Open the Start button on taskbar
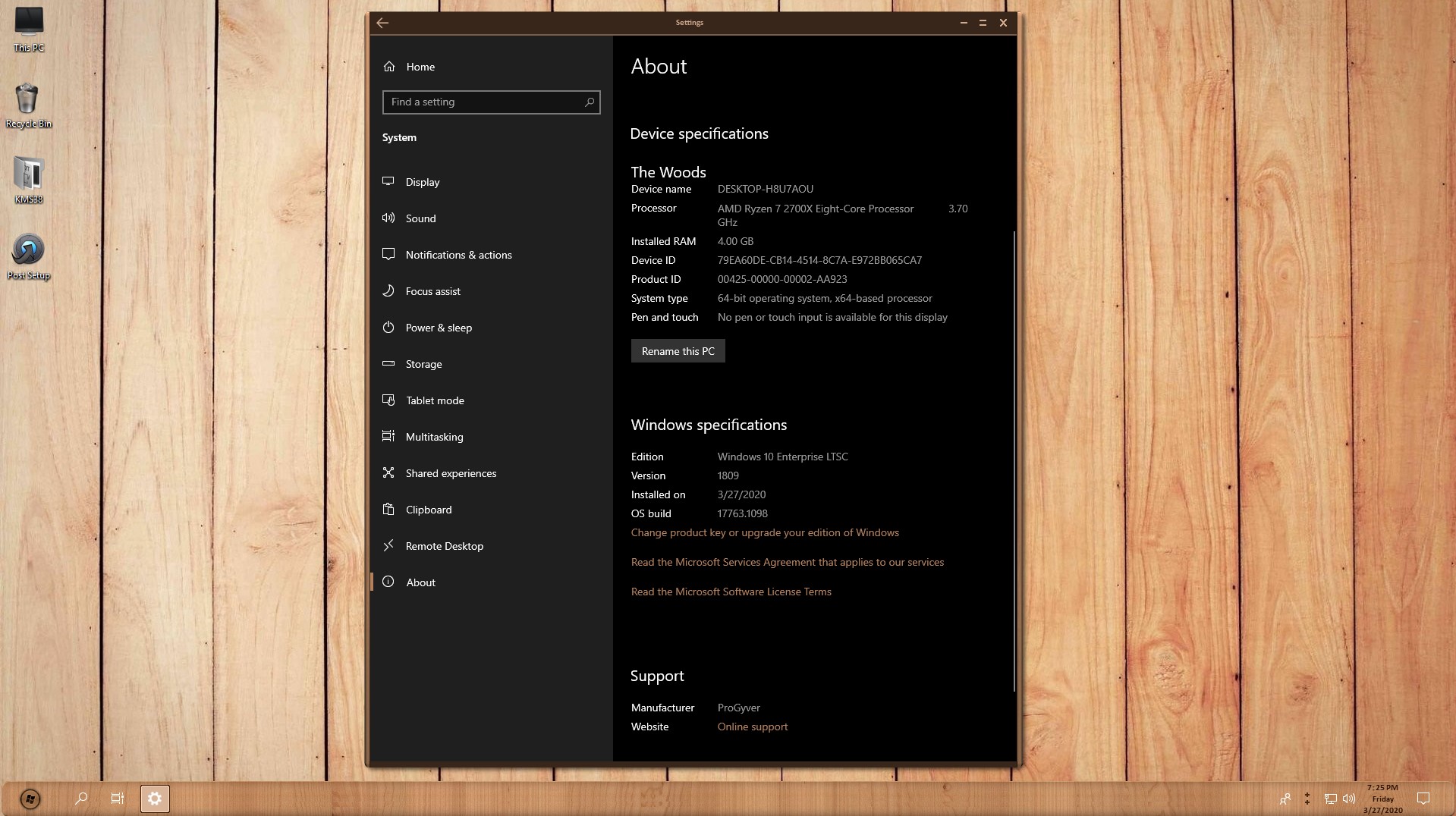 tap(30, 799)
